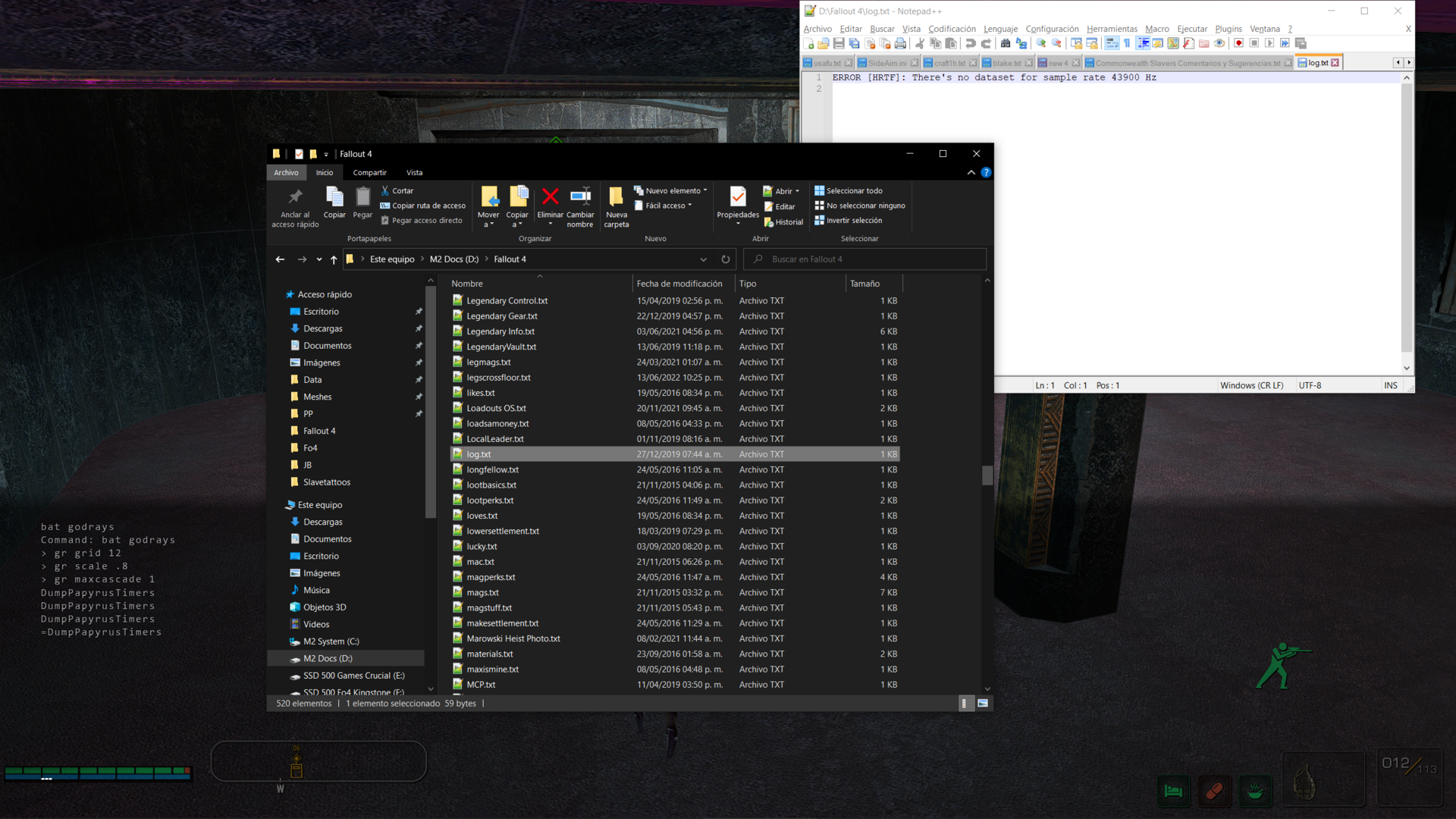The image size is (1456, 819).
Task: Undo last action in Notepad++
Action: (x=971, y=43)
